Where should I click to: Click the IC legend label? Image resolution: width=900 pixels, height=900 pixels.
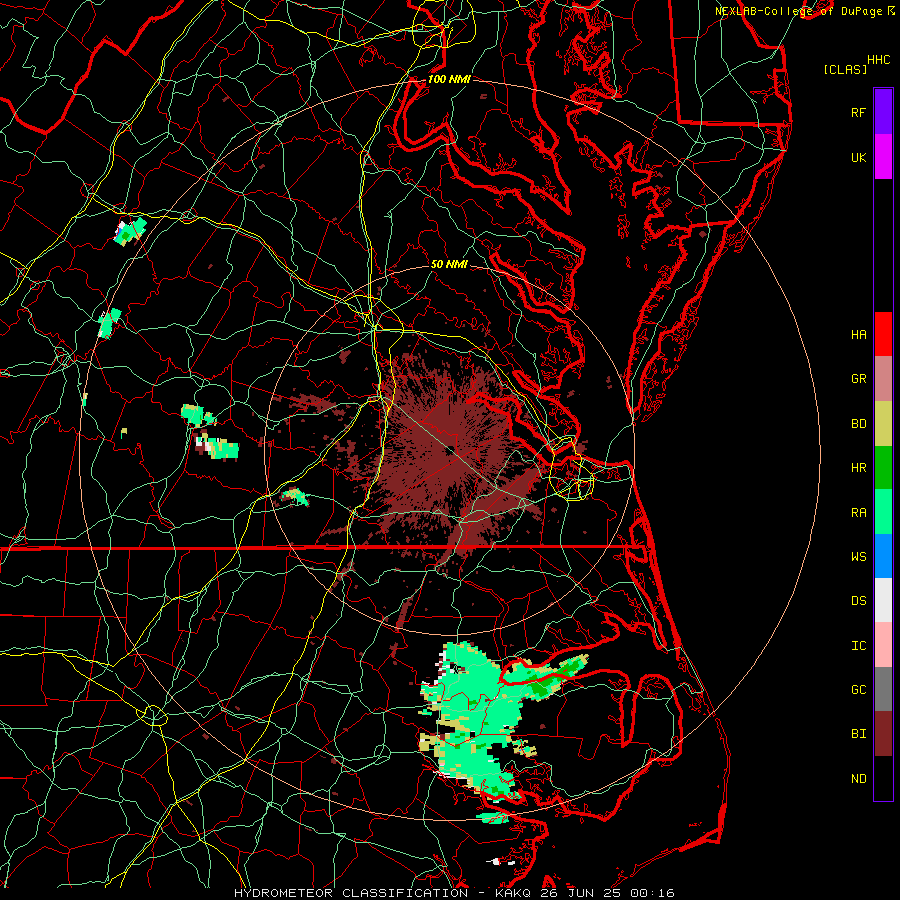(x=859, y=646)
